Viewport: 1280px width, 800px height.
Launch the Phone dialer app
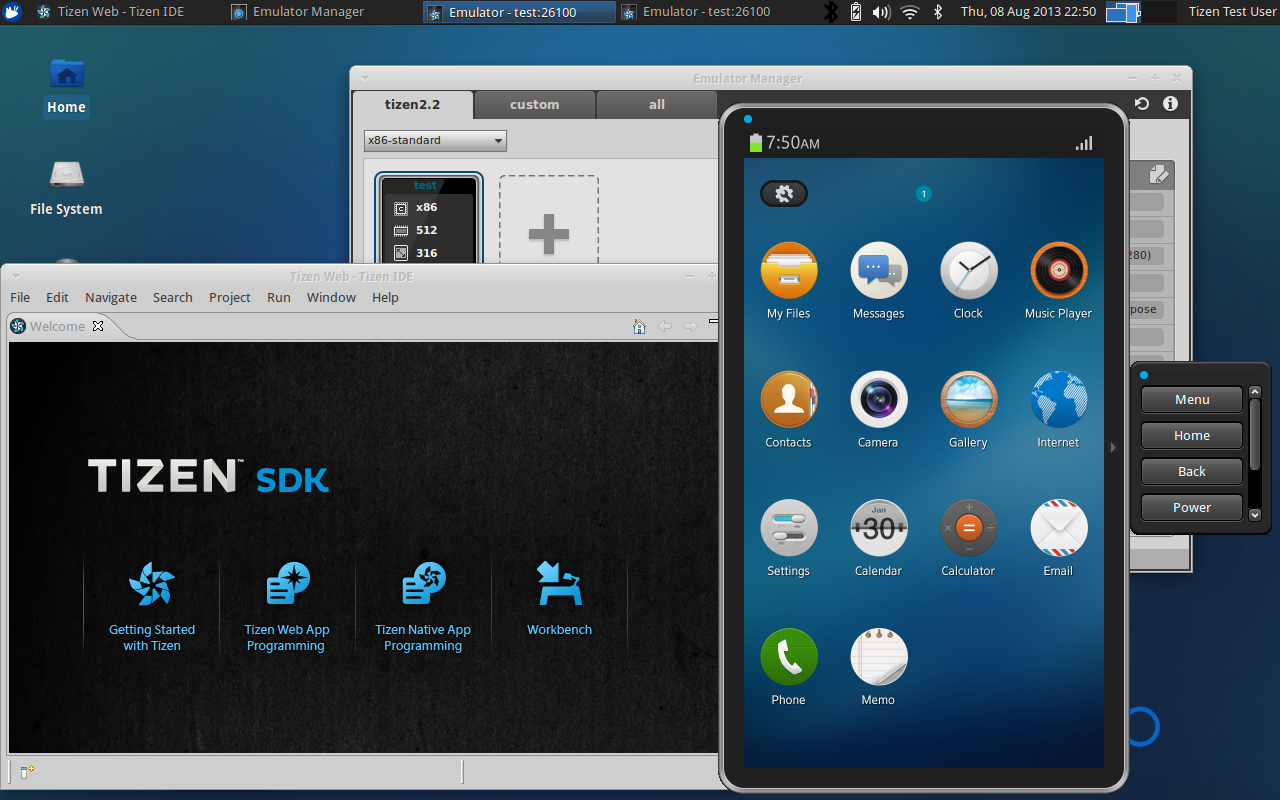point(789,658)
